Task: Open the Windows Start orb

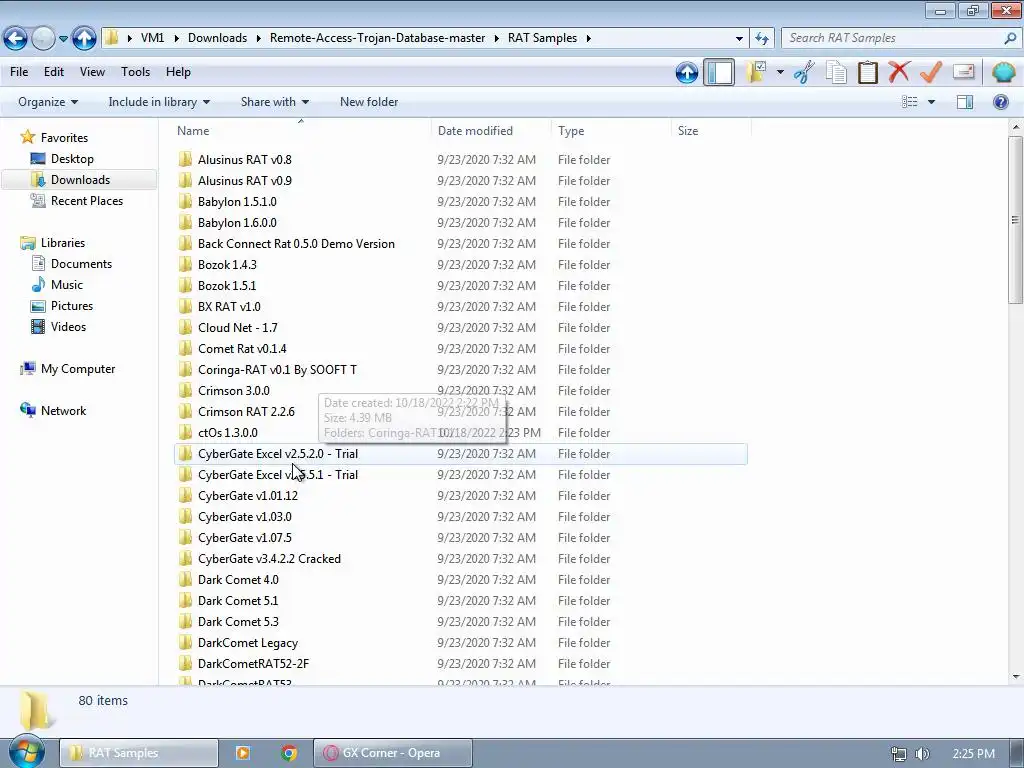Action: [26, 753]
